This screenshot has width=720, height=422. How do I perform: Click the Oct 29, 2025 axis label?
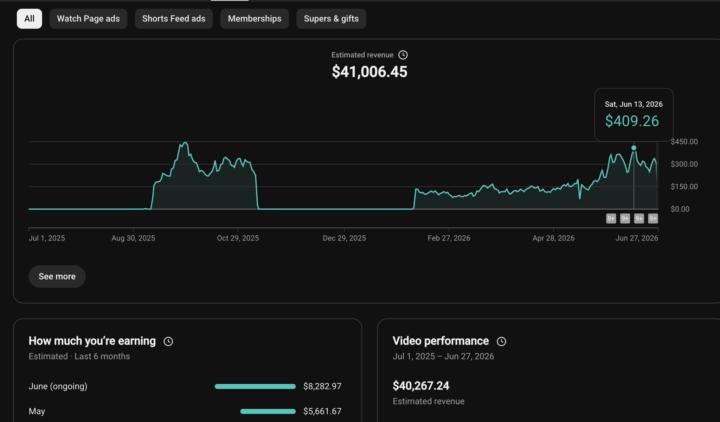pyautogui.click(x=238, y=238)
